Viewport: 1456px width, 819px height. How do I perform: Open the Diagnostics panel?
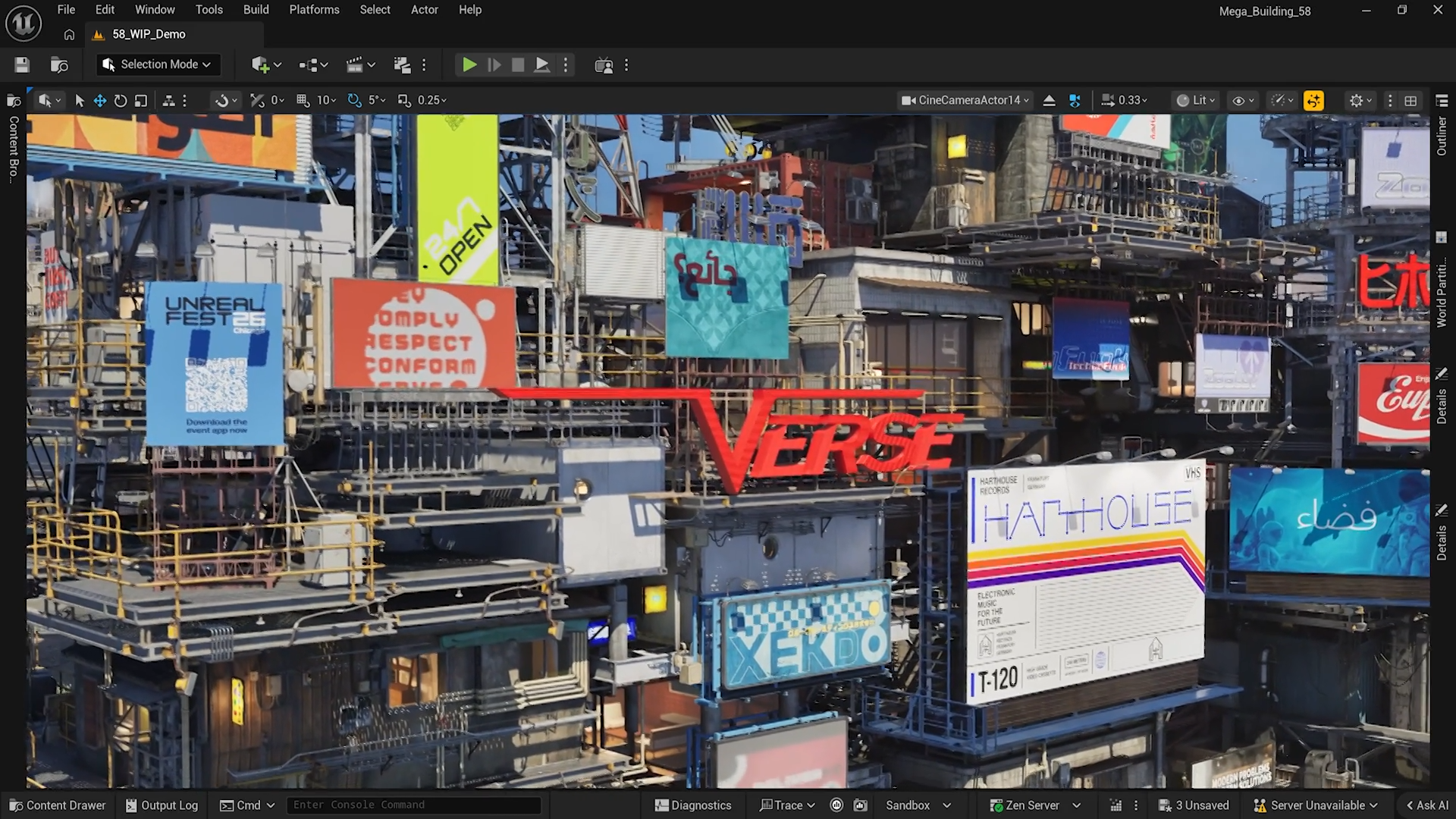pos(693,805)
